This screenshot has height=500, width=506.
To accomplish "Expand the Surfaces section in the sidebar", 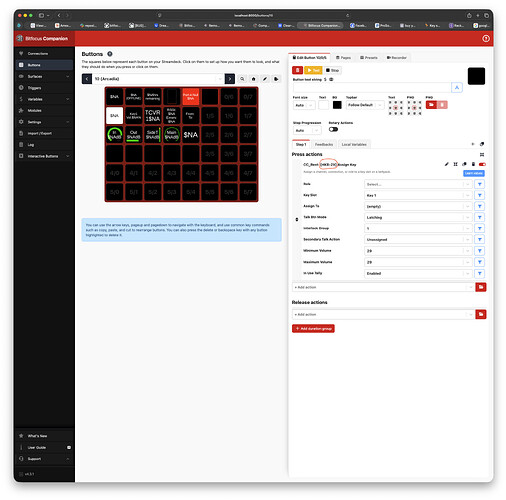I will [x=44, y=76].
